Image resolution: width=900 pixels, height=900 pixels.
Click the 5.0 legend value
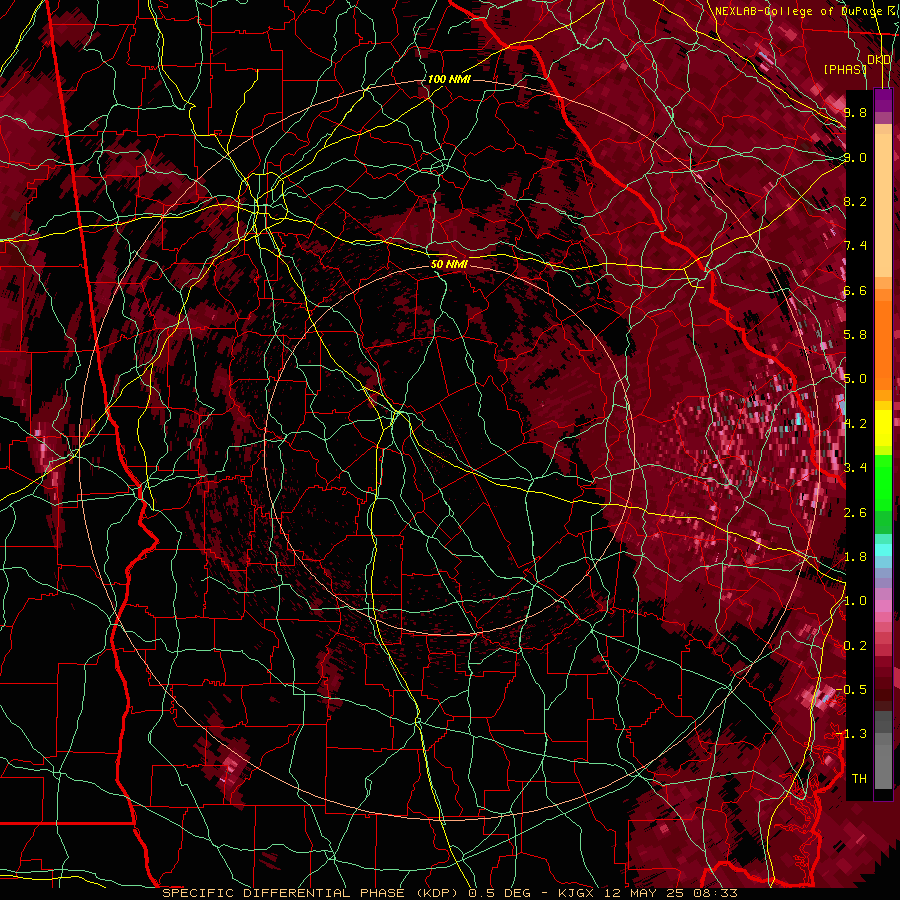855,379
